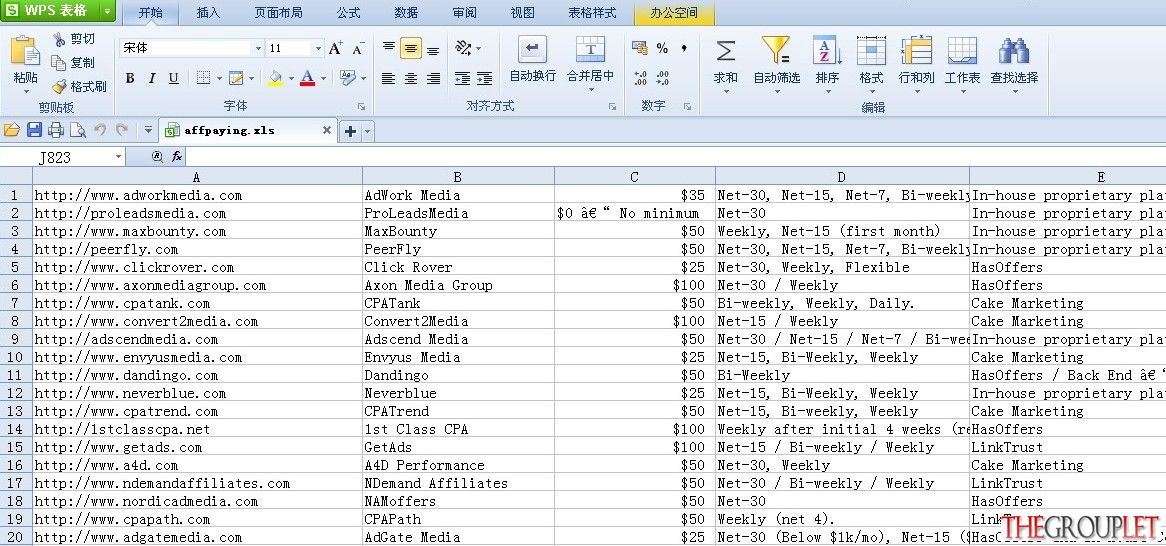Add a new document with plus button
The width and height of the screenshot is (1166, 546).
click(350, 131)
